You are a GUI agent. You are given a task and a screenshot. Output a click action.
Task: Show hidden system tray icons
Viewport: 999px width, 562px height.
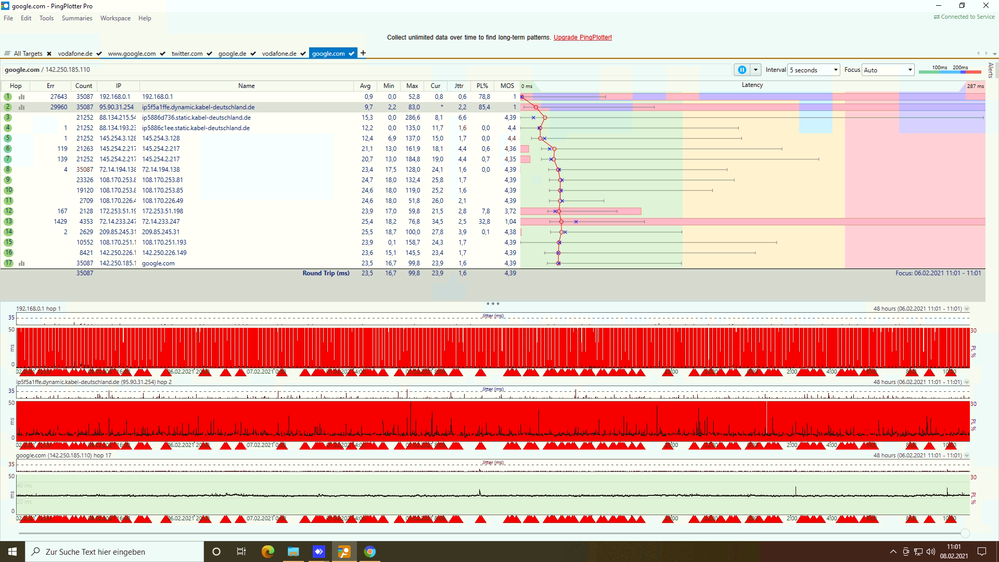click(893, 552)
